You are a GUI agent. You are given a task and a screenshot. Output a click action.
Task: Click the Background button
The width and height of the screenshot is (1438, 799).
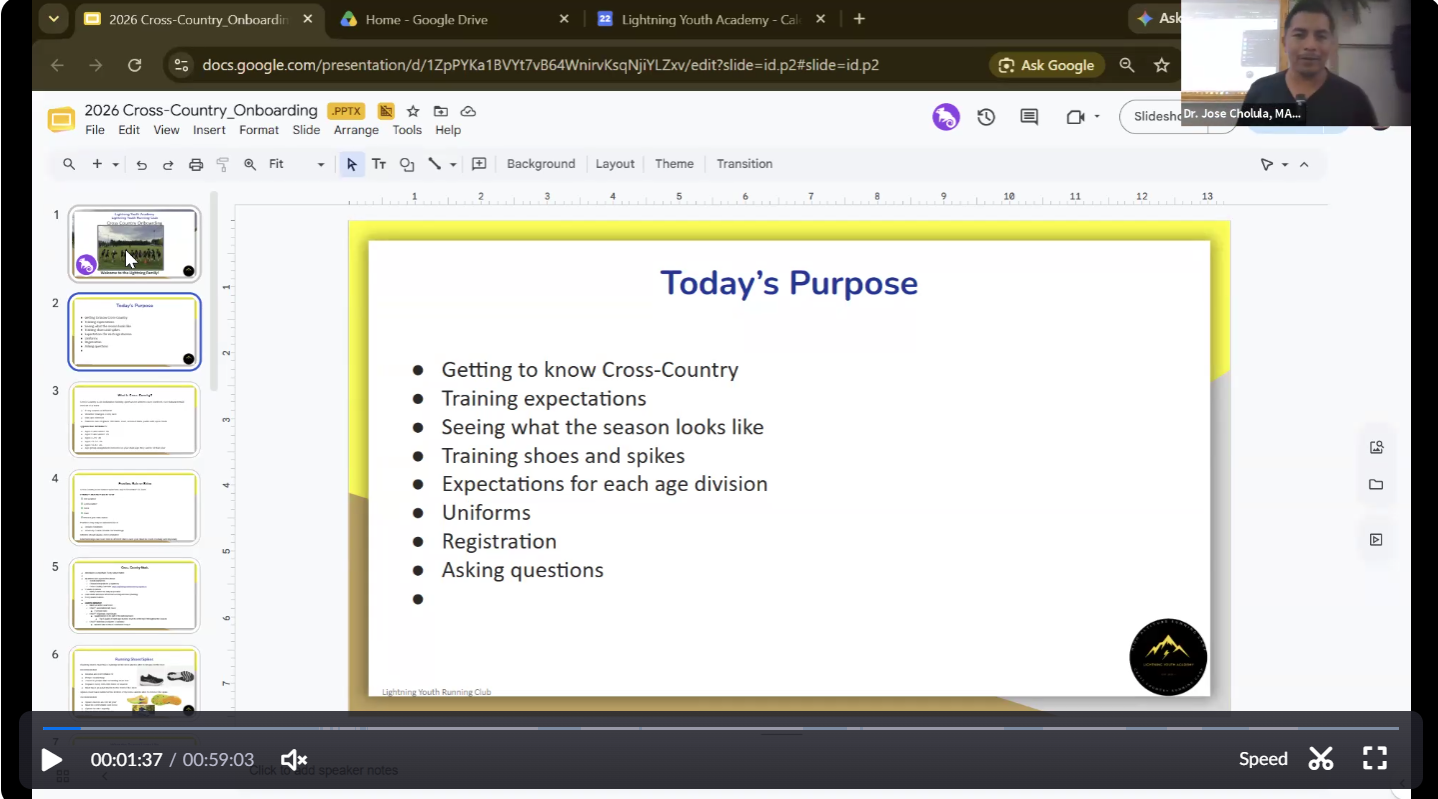(x=541, y=164)
